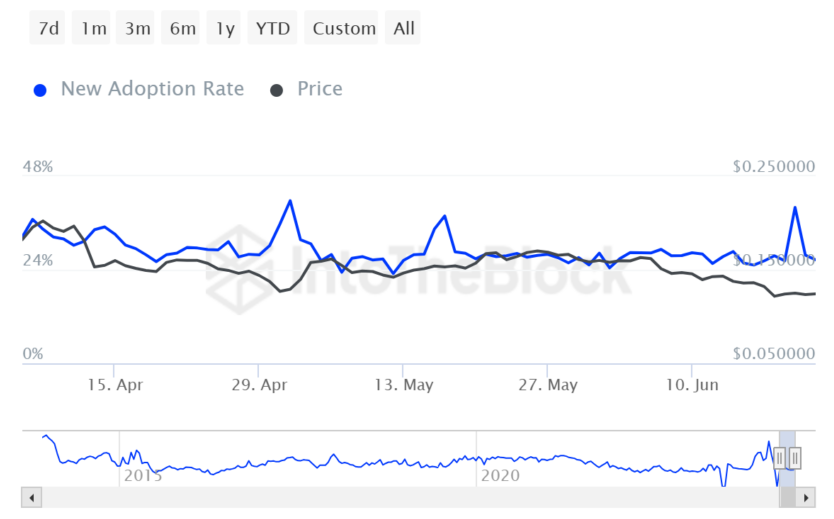Select the 6m range option
Screen dimensions: 834x519
[x=182, y=28]
